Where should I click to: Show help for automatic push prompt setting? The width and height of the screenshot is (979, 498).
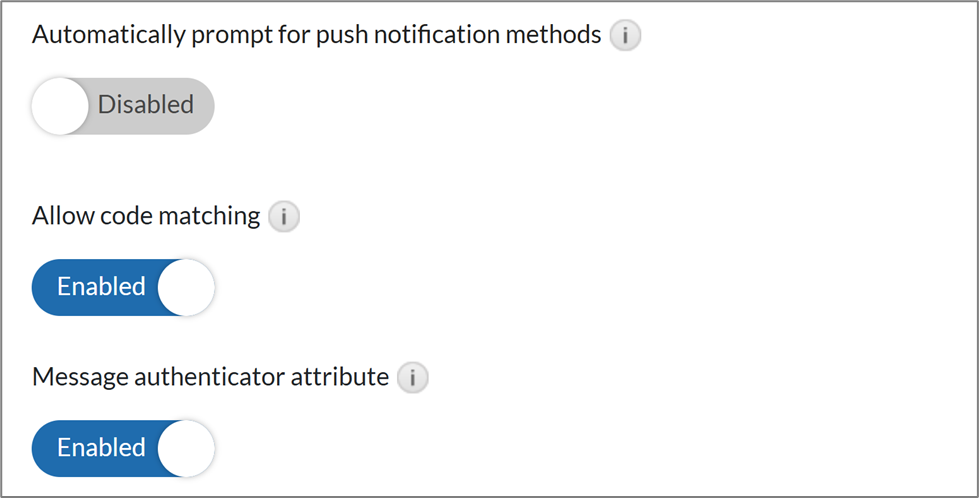pyautogui.click(x=625, y=37)
